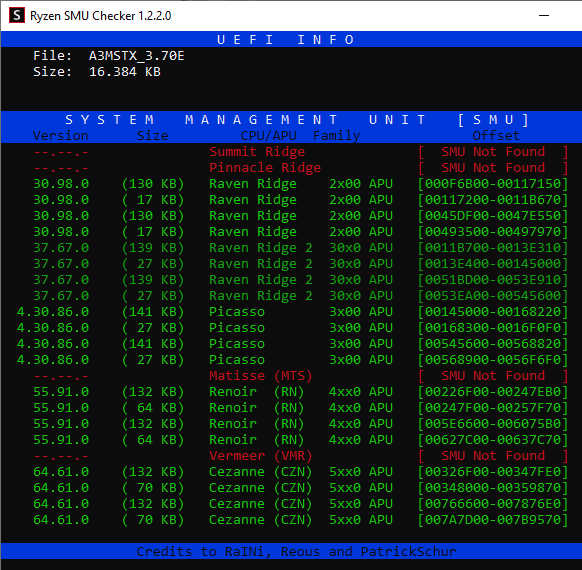The width and height of the screenshot is (582, 570).
Task: Click offset 00247F00-00257F70
Action: click(493, 408)
